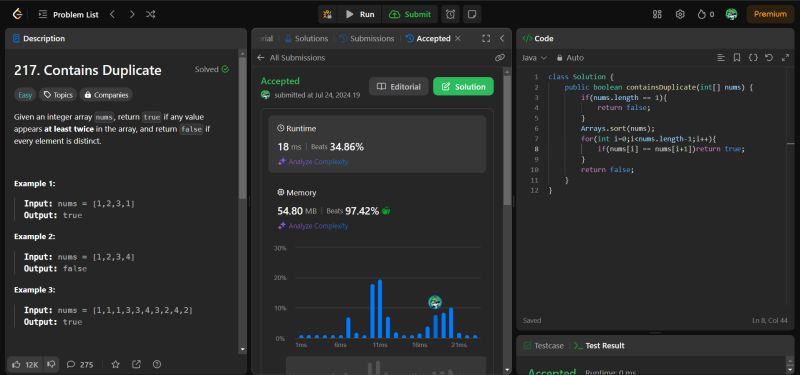The width and height of the screenshot is (800, 375).
Task: Click the shuffle random problem icon
Action: [151, 14]
